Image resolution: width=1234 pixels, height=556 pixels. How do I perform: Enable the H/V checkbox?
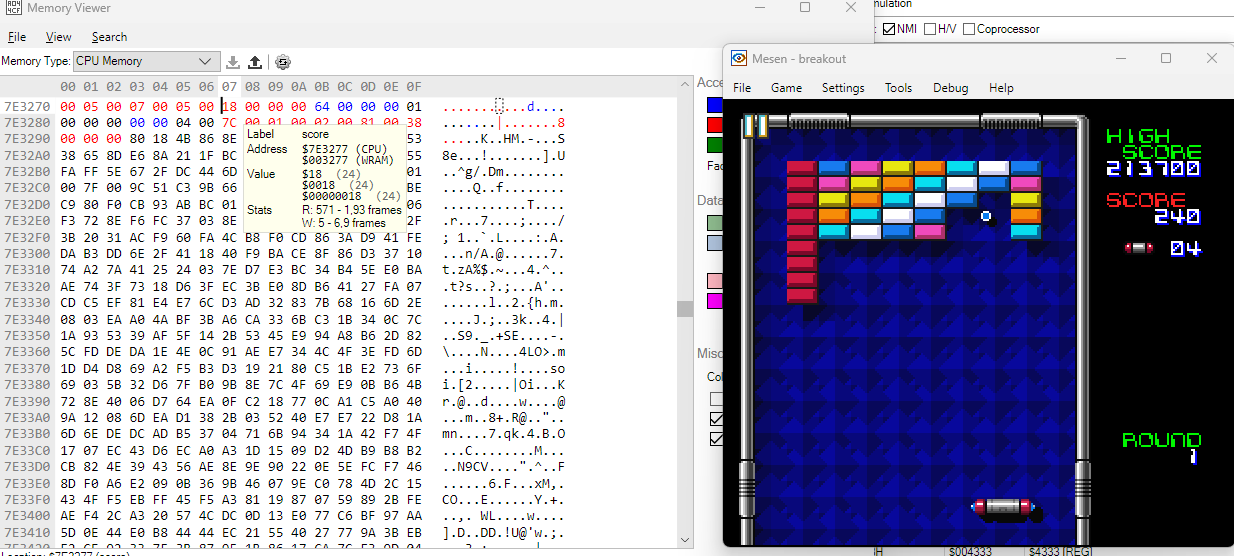(x=931, y=29)
